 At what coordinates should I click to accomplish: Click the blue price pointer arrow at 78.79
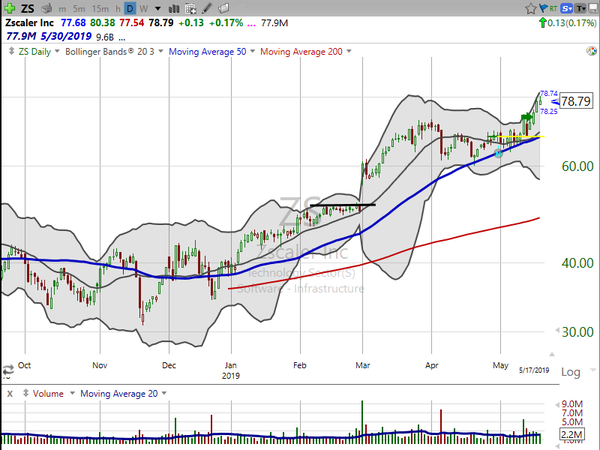(x=554, y=101)
